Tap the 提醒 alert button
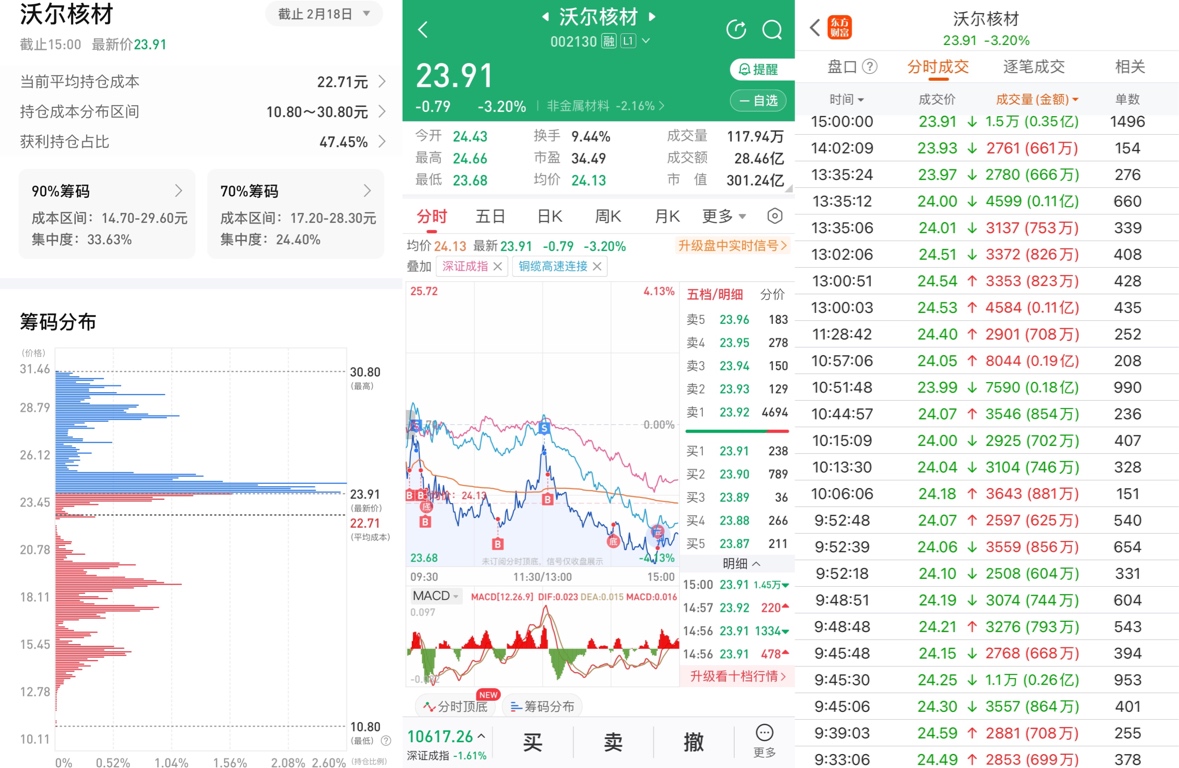 coord(760,69)
